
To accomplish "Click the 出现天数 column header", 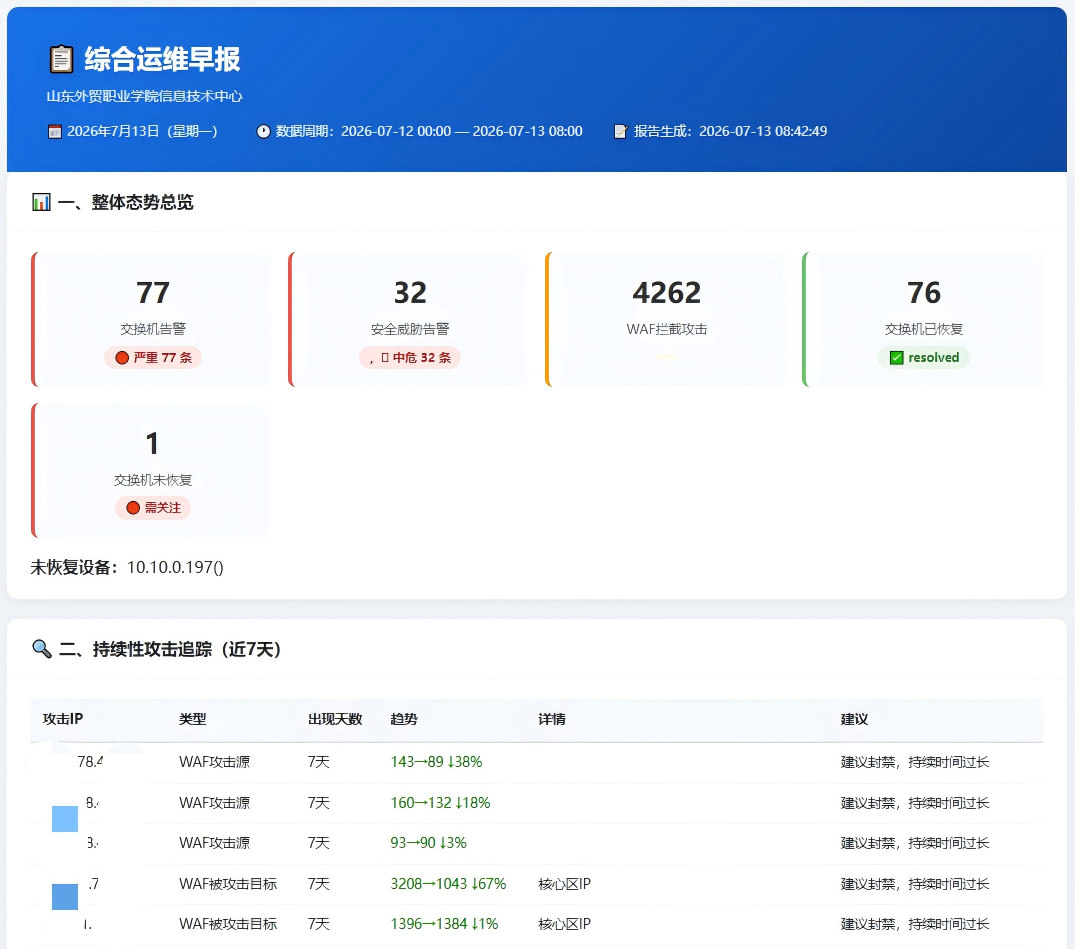I will (x=335, y=719).
